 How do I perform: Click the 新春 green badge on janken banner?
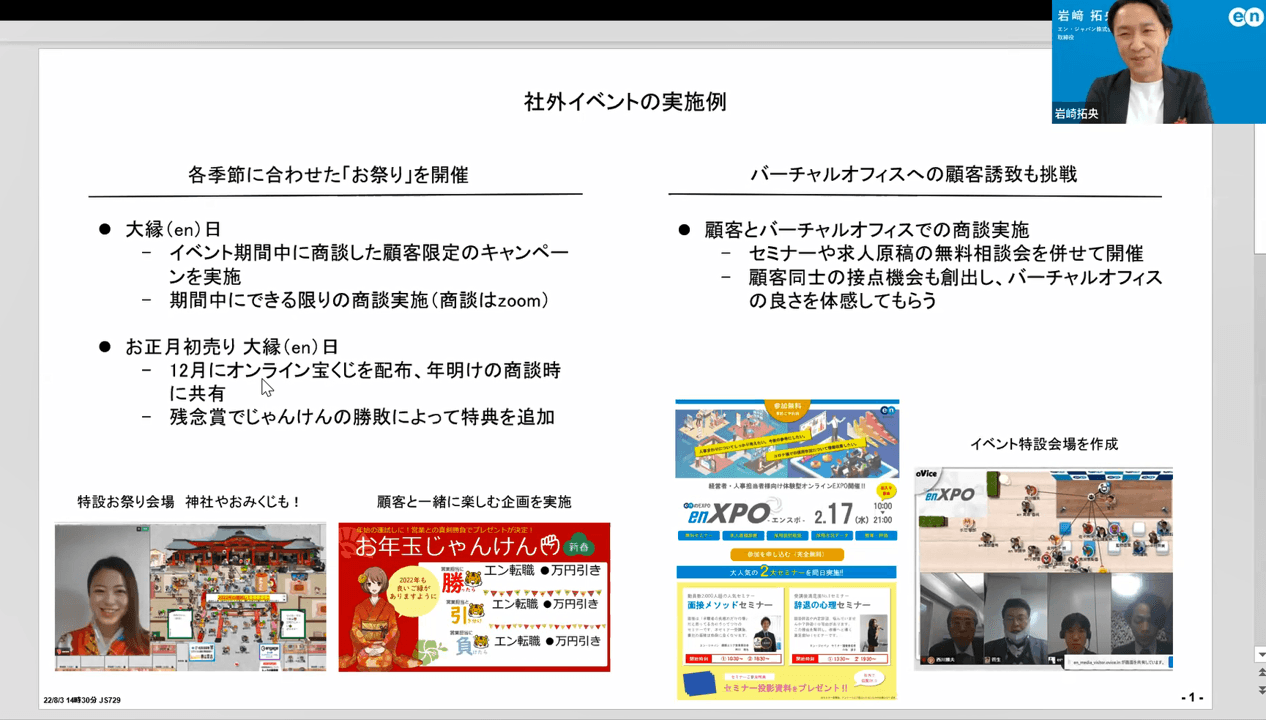(x=580, y=546)
